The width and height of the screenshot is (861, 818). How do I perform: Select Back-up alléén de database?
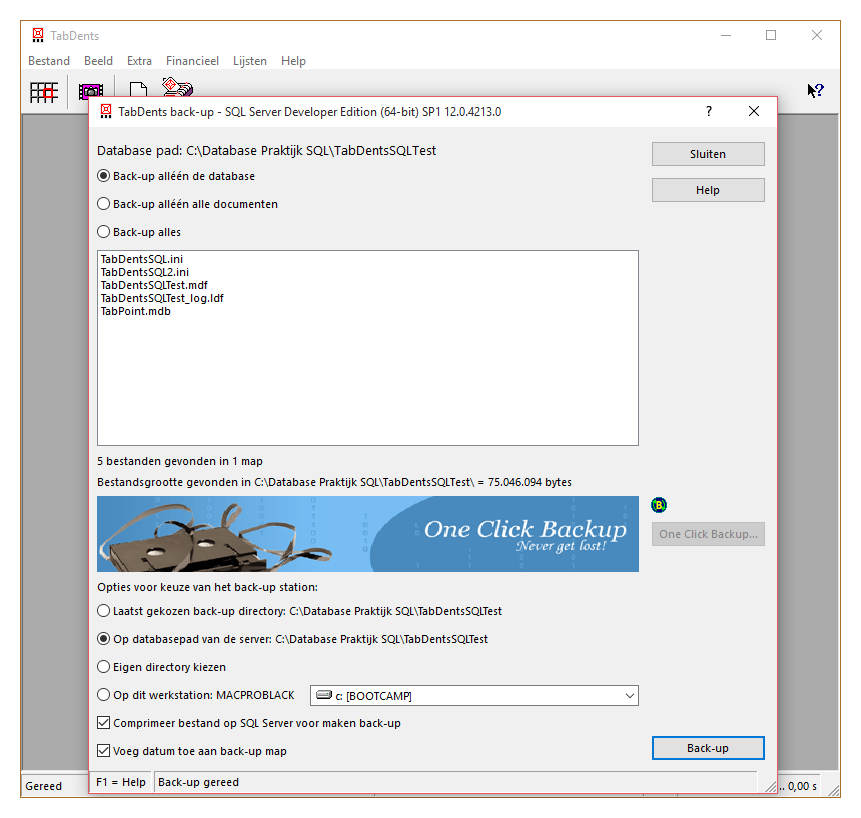point(176,176)
